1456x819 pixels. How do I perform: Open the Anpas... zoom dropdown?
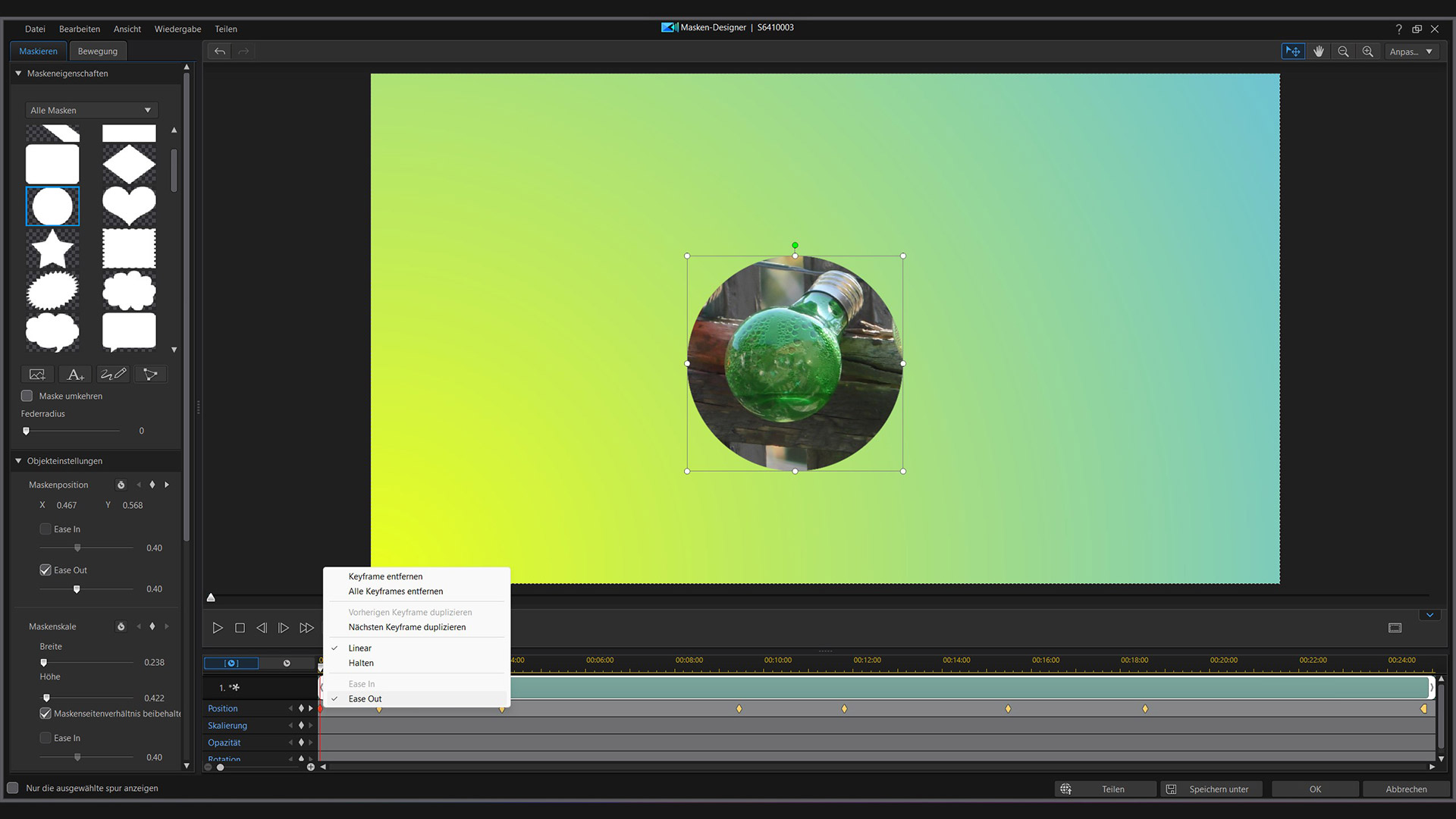(1410, 52)
